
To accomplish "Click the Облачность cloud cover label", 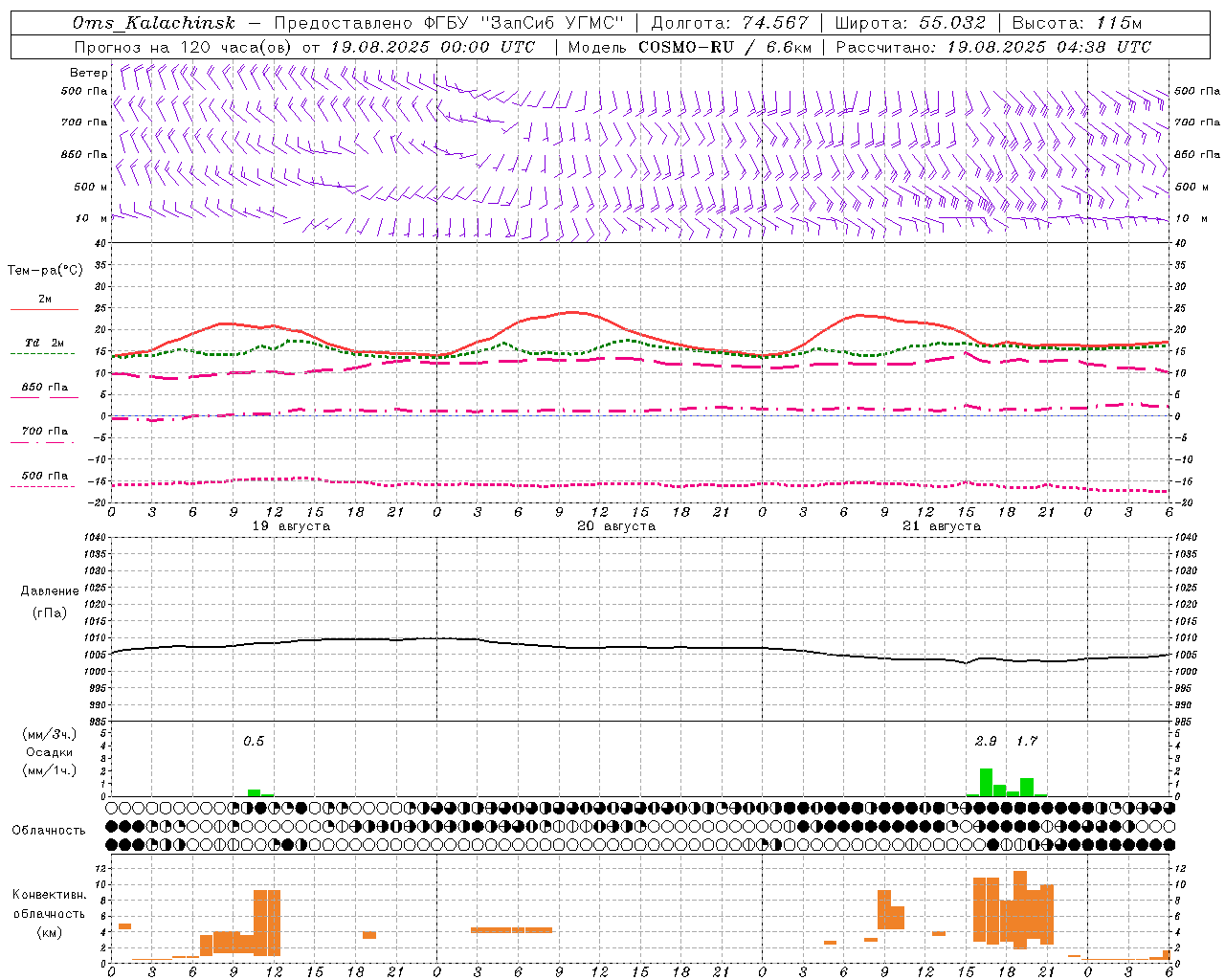I will click(x=49, y=830).
